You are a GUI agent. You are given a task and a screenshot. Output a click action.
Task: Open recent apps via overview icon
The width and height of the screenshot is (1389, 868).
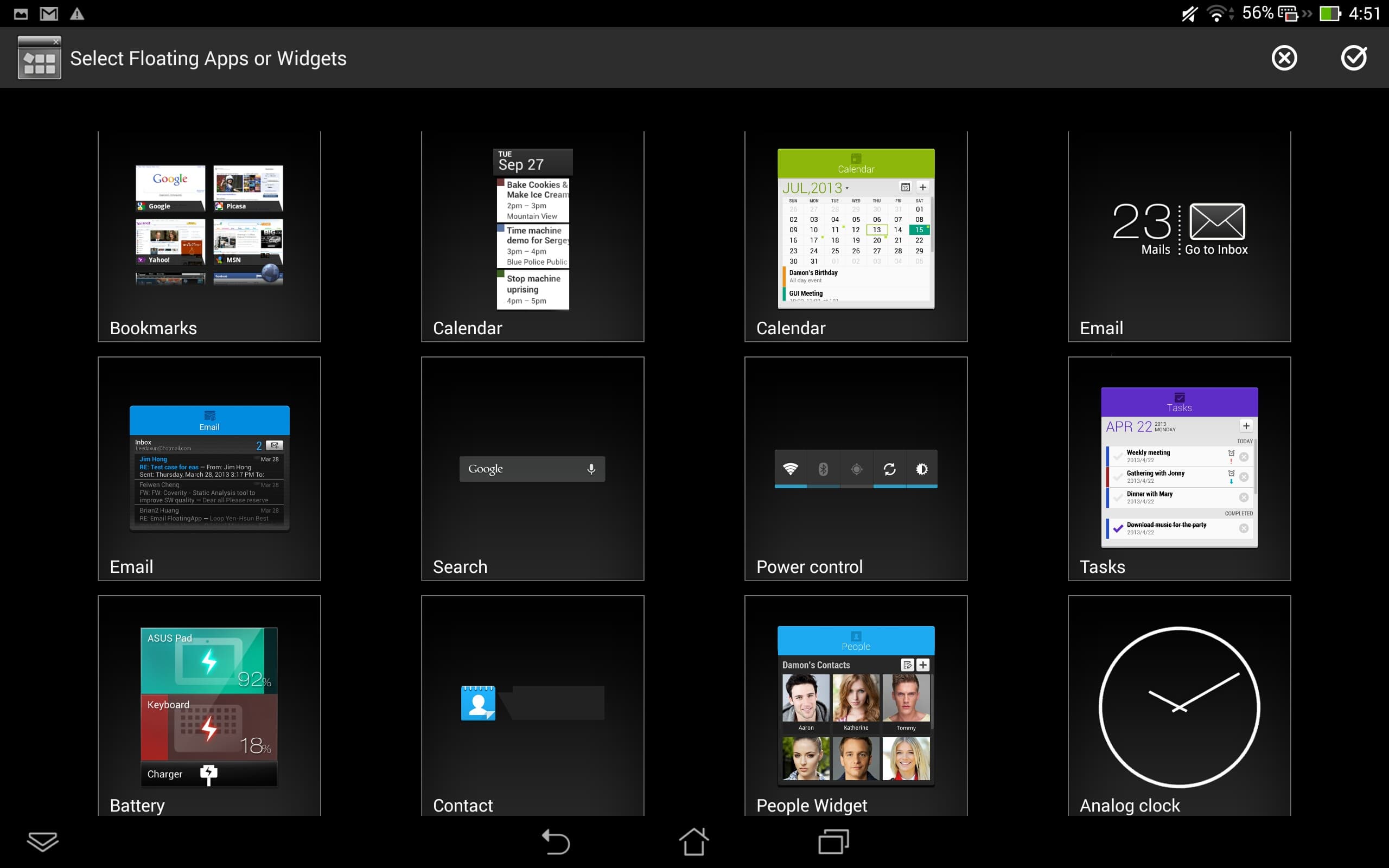pyautogui.click(x=833, y=841)
